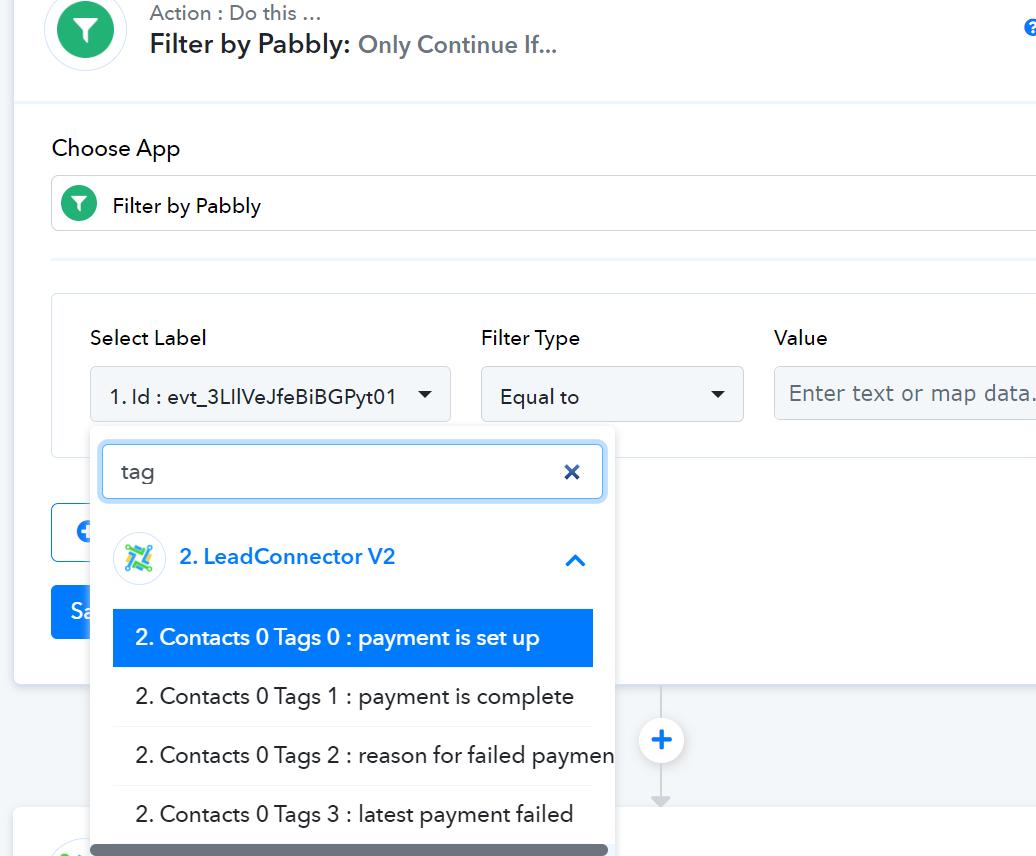Collapse the LeadConnector V2 group chevron

tap(575, 561)
